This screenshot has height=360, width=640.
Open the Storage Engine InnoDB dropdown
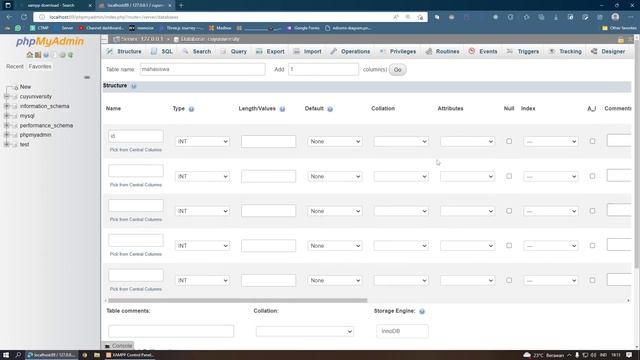tap(402, 331)
